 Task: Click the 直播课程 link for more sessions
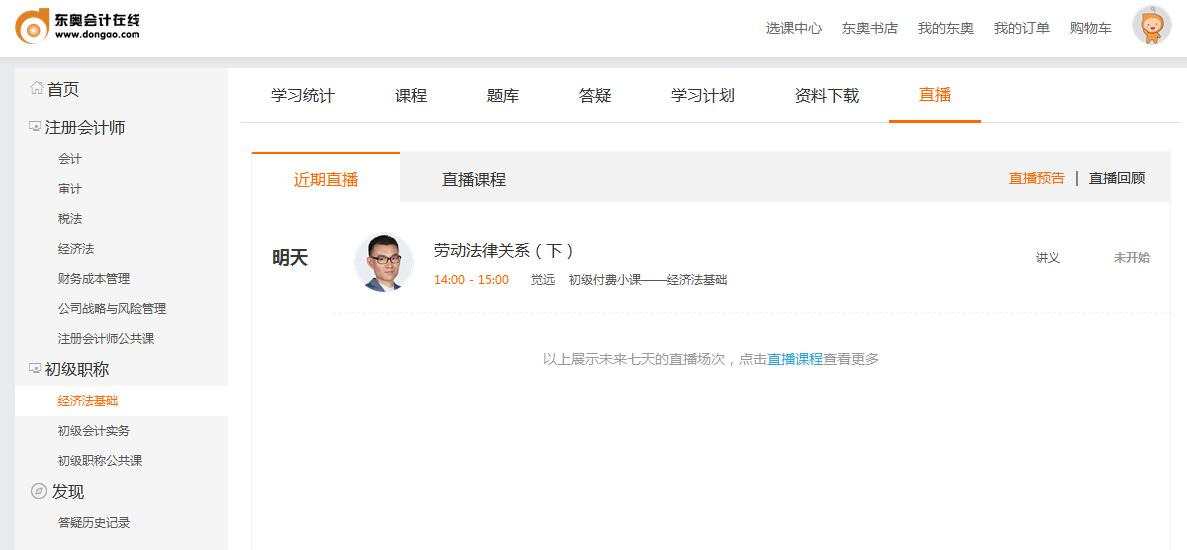point(795,359)
